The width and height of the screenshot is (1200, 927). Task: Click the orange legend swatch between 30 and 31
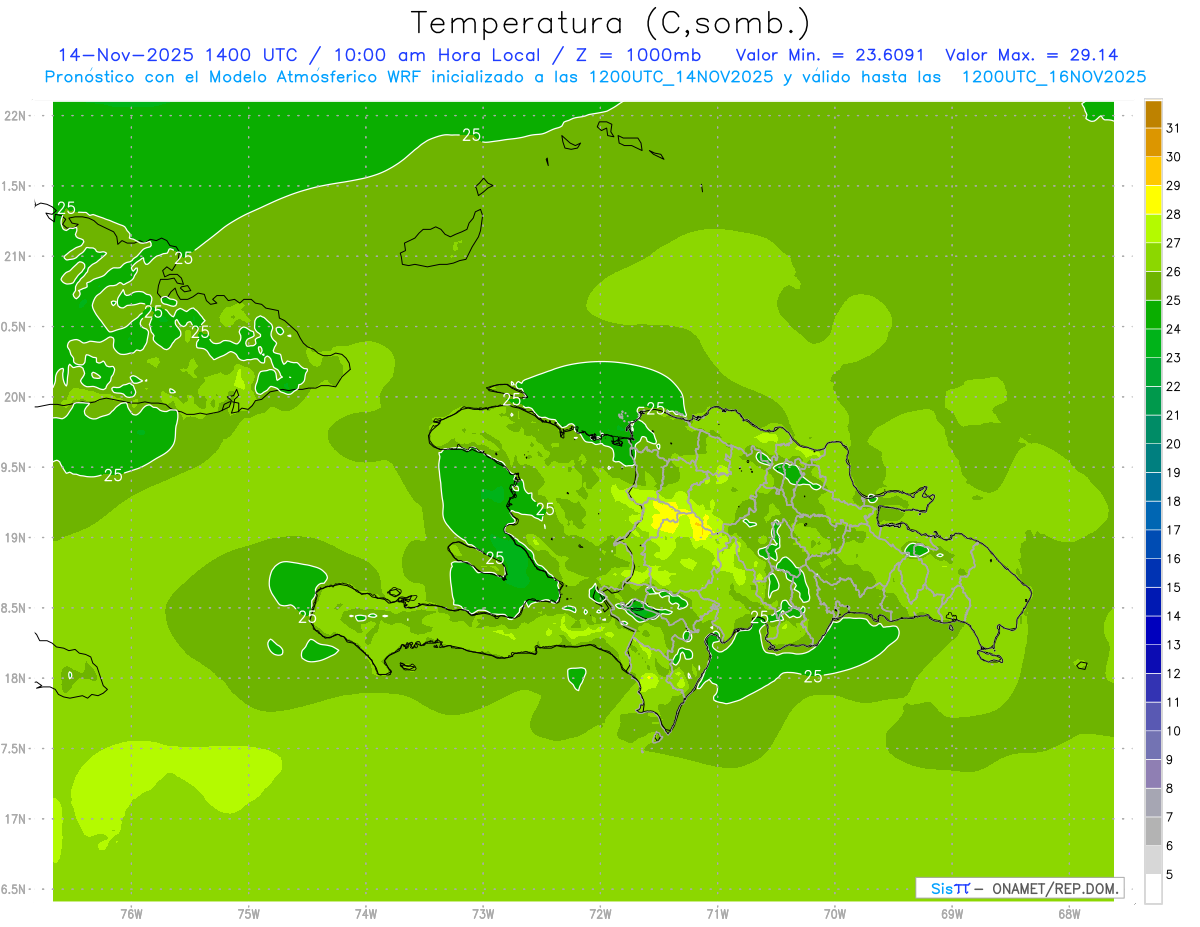(1153, 143)
